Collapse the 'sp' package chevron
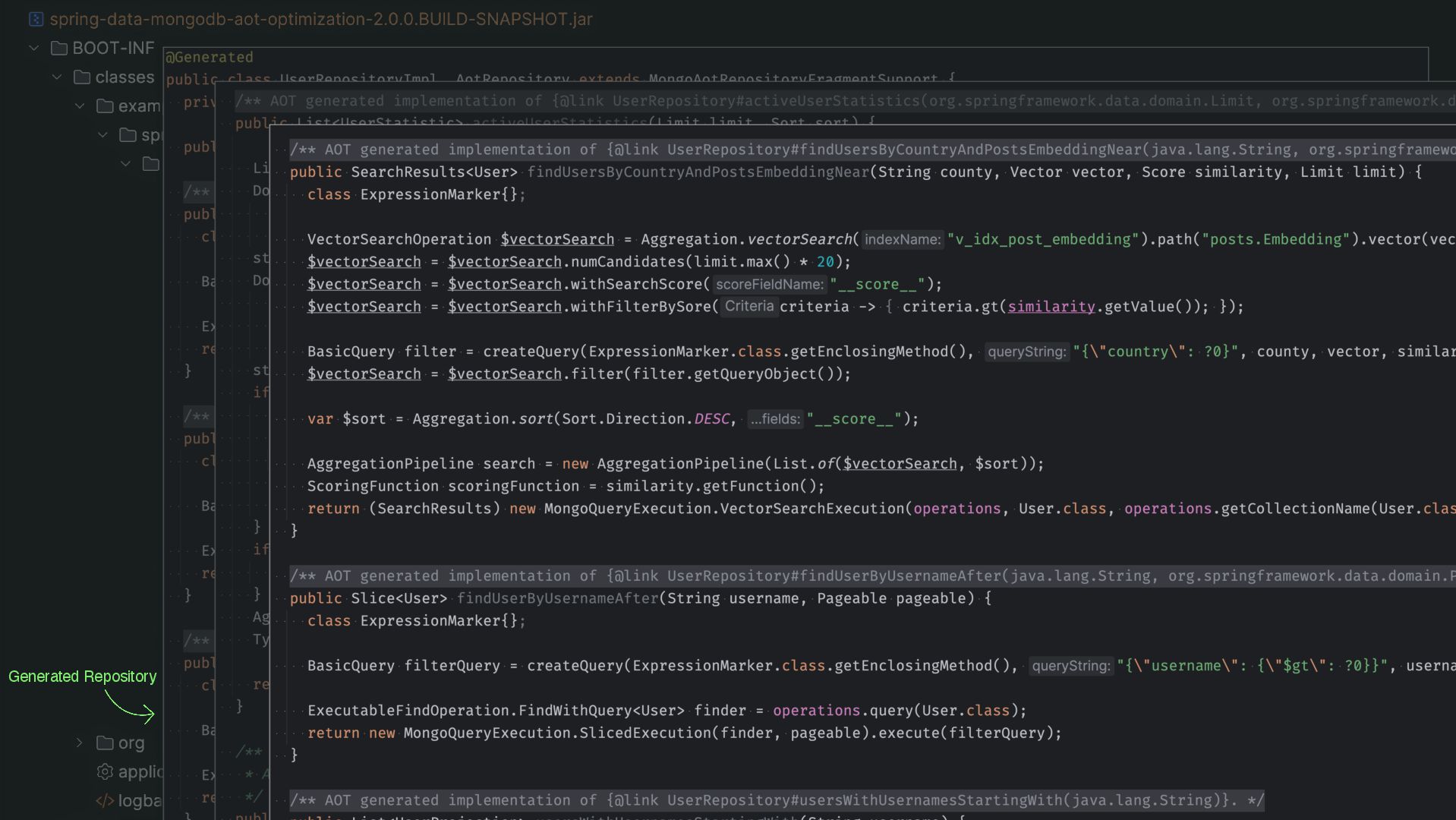The height and width of the screenshot is (820, 1456). [102, 135]
